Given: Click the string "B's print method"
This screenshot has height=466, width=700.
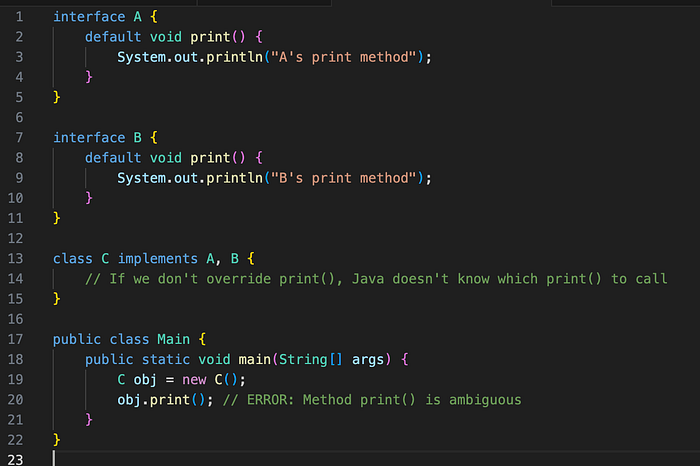Looking at the screenshot, I should click(x=344, y=178).
